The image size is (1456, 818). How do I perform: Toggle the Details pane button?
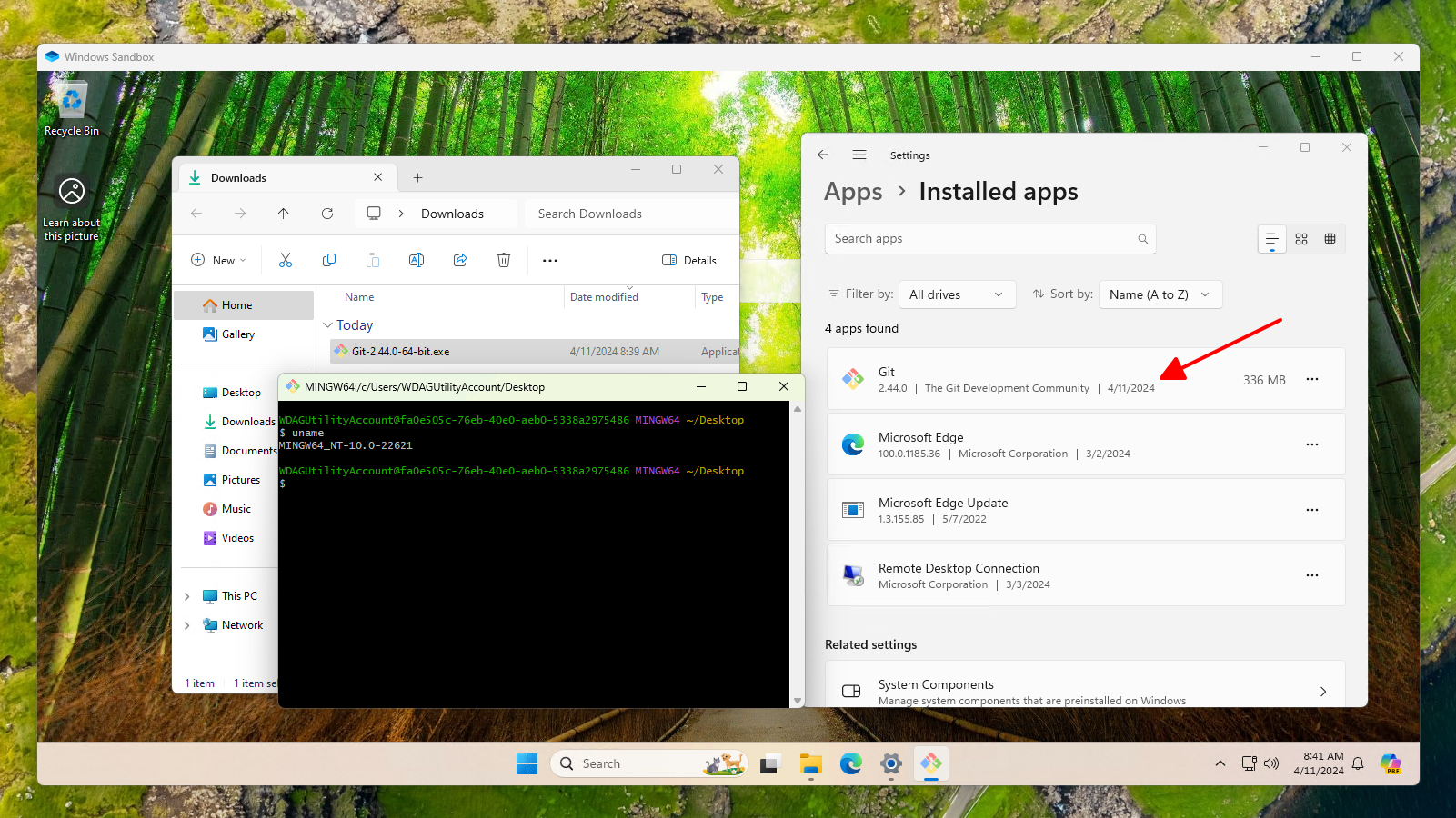click(689, 260)
